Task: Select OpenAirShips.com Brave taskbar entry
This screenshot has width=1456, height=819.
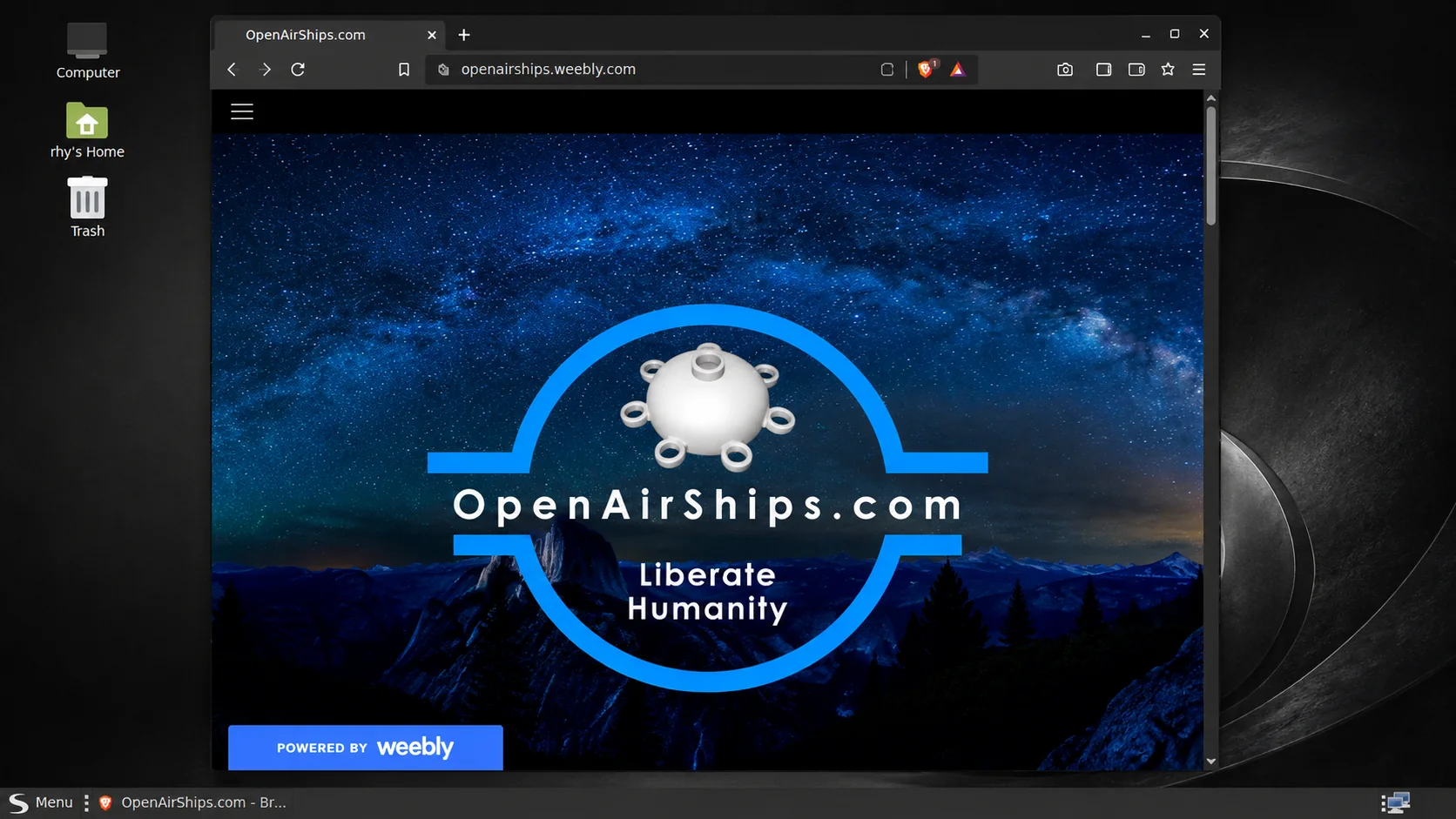Action: pyautogui.click(x=192, y=802)
